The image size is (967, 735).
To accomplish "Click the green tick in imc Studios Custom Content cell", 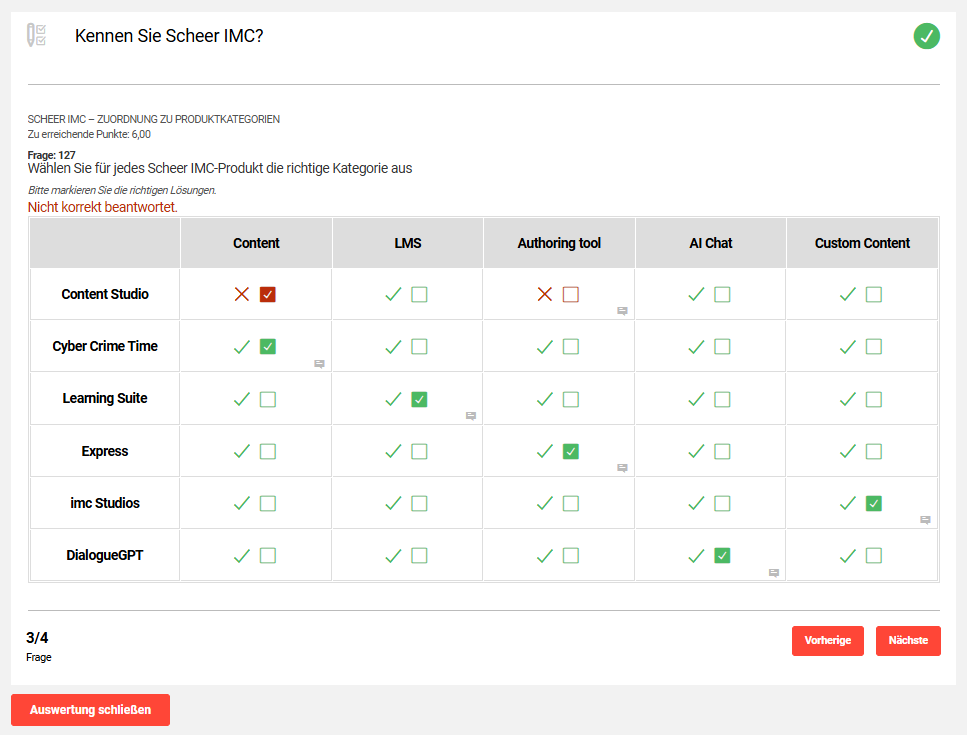I will pyautogui.click(x=848, y=504).
